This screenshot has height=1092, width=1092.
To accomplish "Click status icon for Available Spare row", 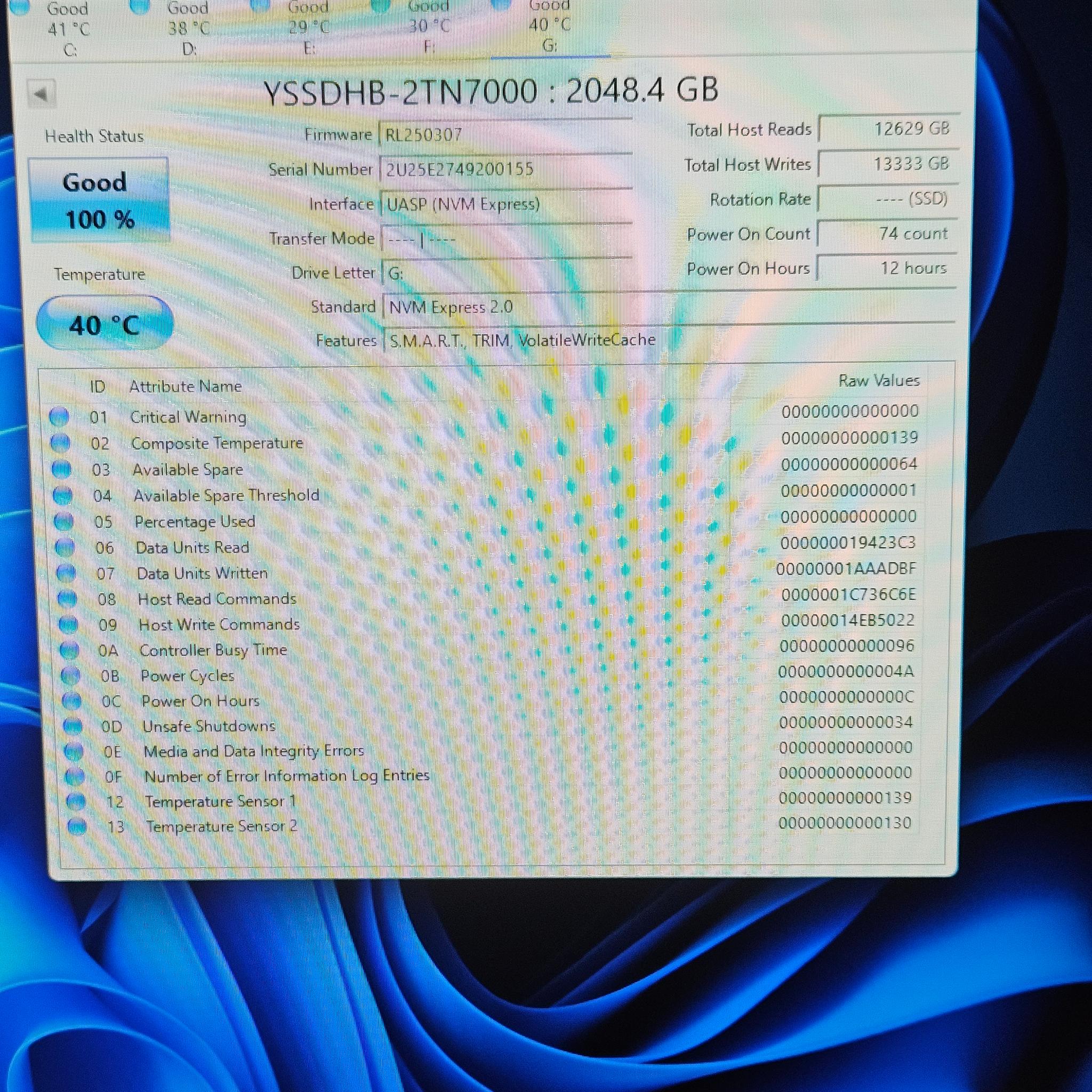I will pyautogui.click(x=61, y=470).
